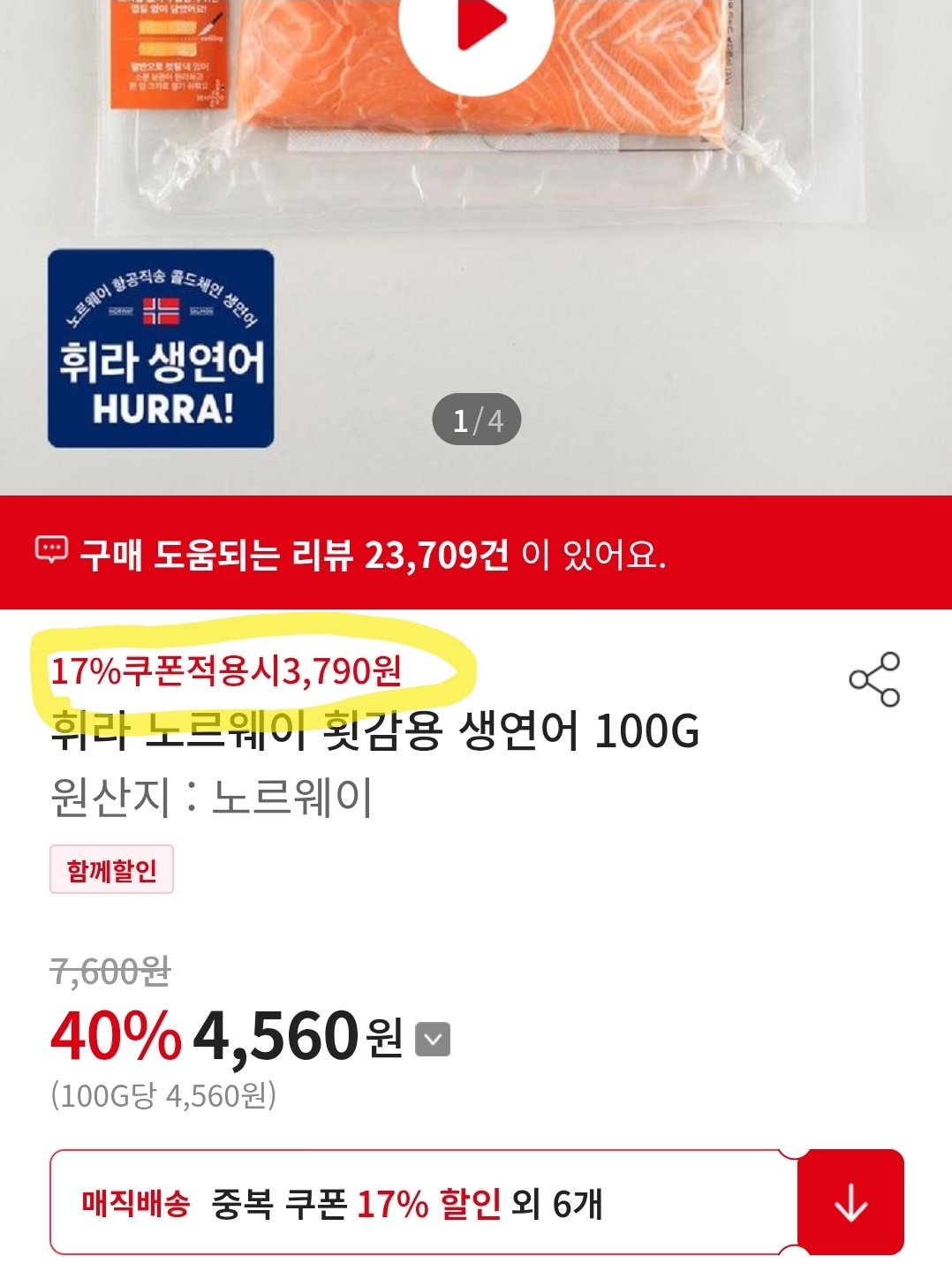Screen dimensions: 952x1279
Task: Download coupon with red arrow button
Action: pyautogui.click(x=850, y=1202)
